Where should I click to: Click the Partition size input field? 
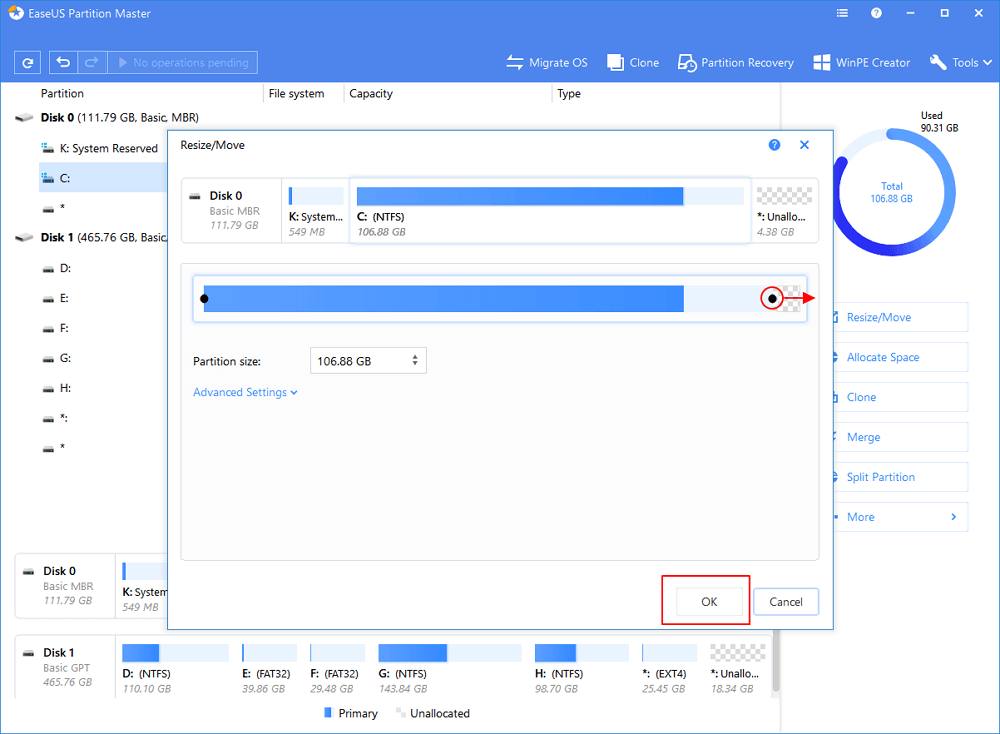click(368, 361)
